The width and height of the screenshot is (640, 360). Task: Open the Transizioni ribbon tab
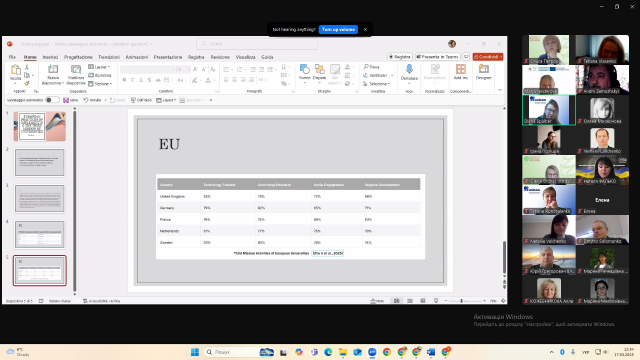(109, 57)
